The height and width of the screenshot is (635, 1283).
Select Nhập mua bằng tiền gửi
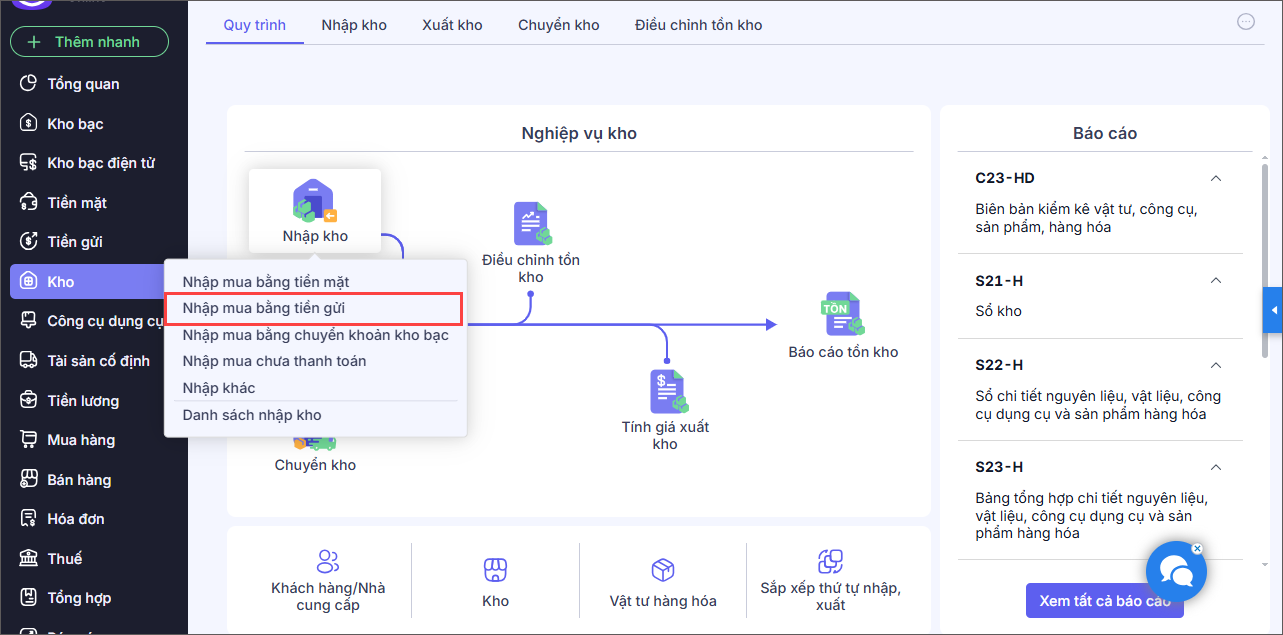[x=264, y=308]
